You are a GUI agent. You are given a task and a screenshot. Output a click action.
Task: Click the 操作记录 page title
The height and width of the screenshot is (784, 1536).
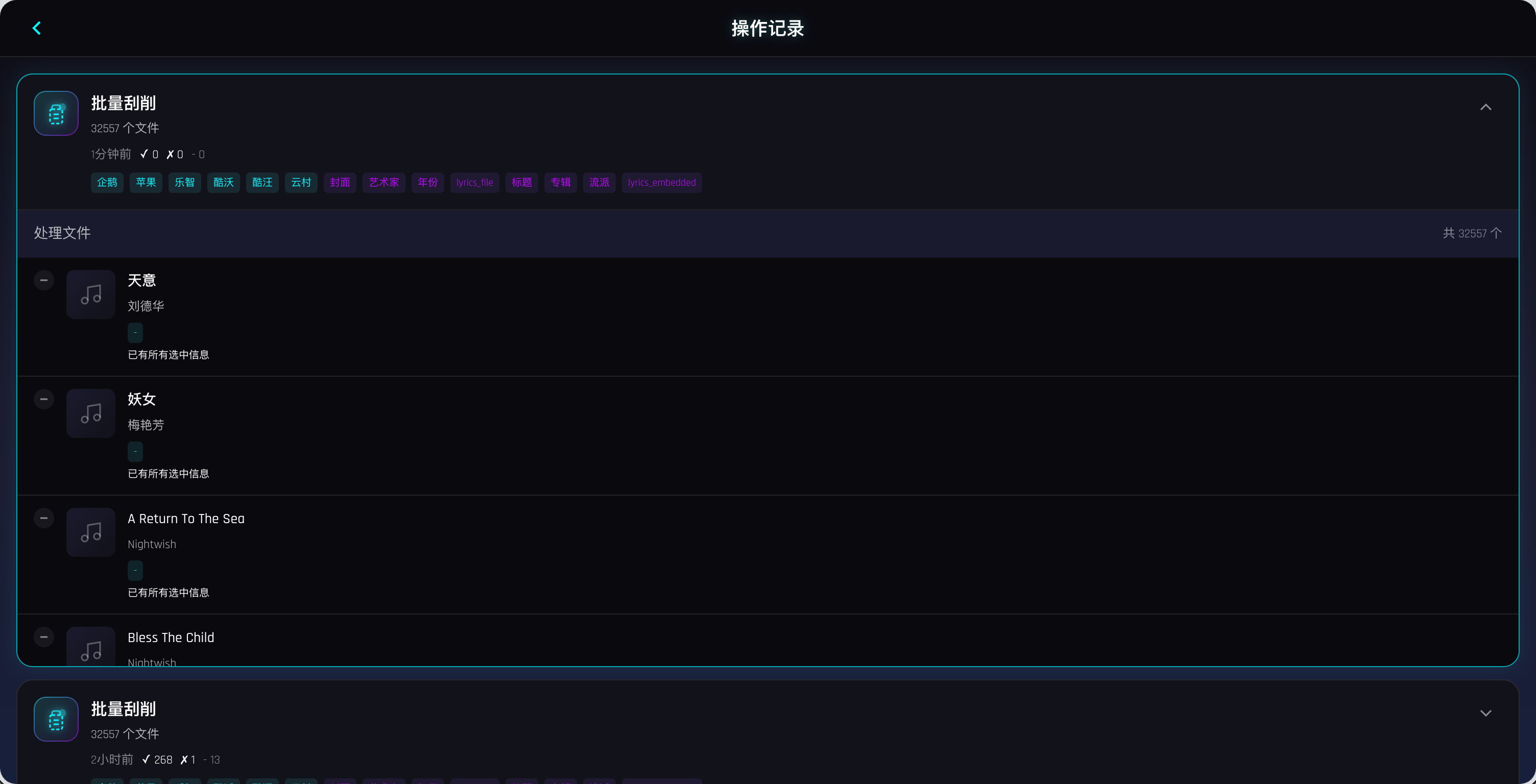pos(768,28)
